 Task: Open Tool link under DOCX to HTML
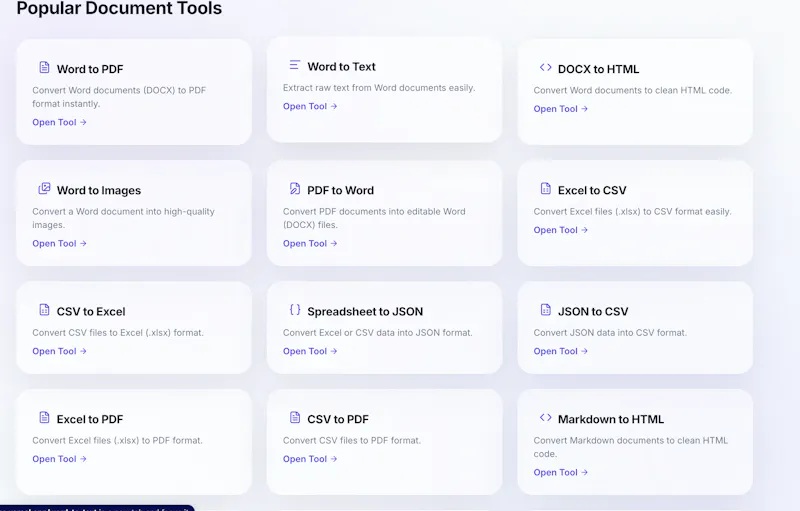[560, 109]
